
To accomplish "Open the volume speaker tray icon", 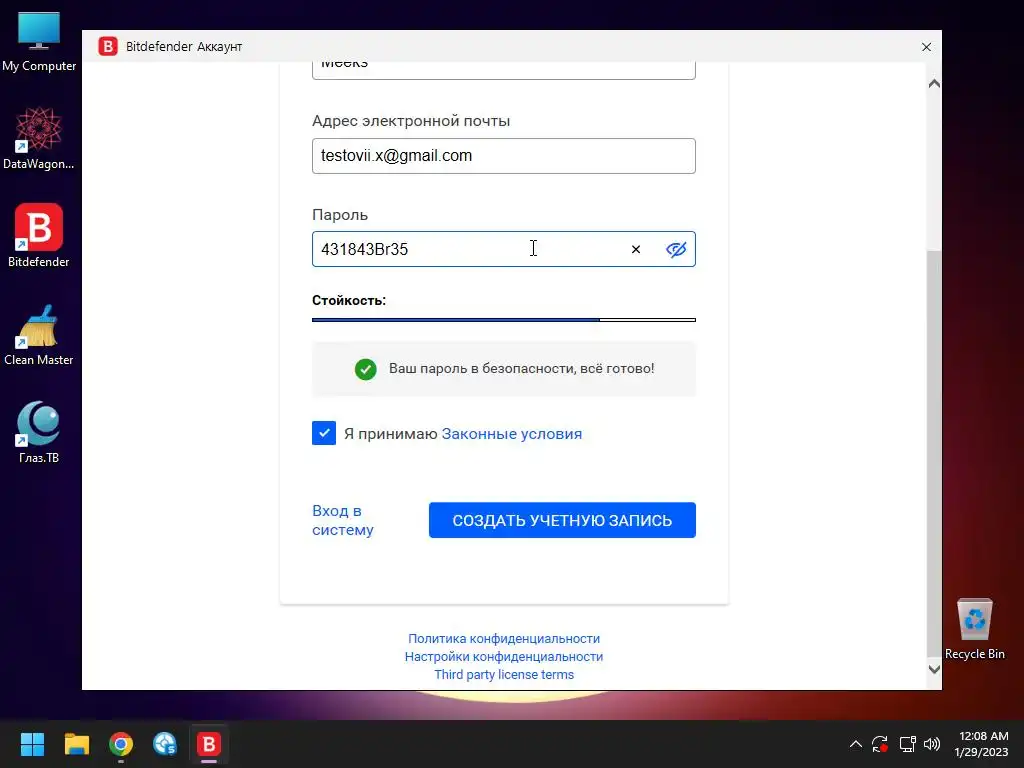I will 932,744.
